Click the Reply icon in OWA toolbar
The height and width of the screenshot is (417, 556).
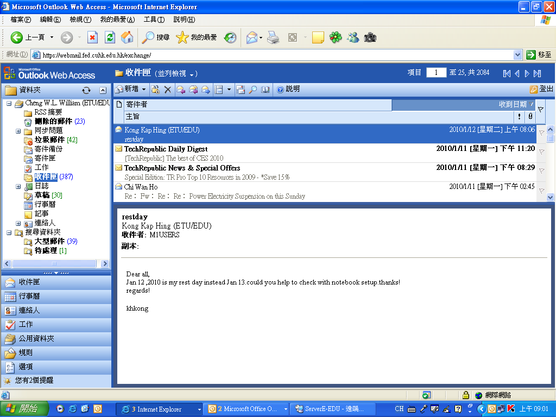point(181,90)
